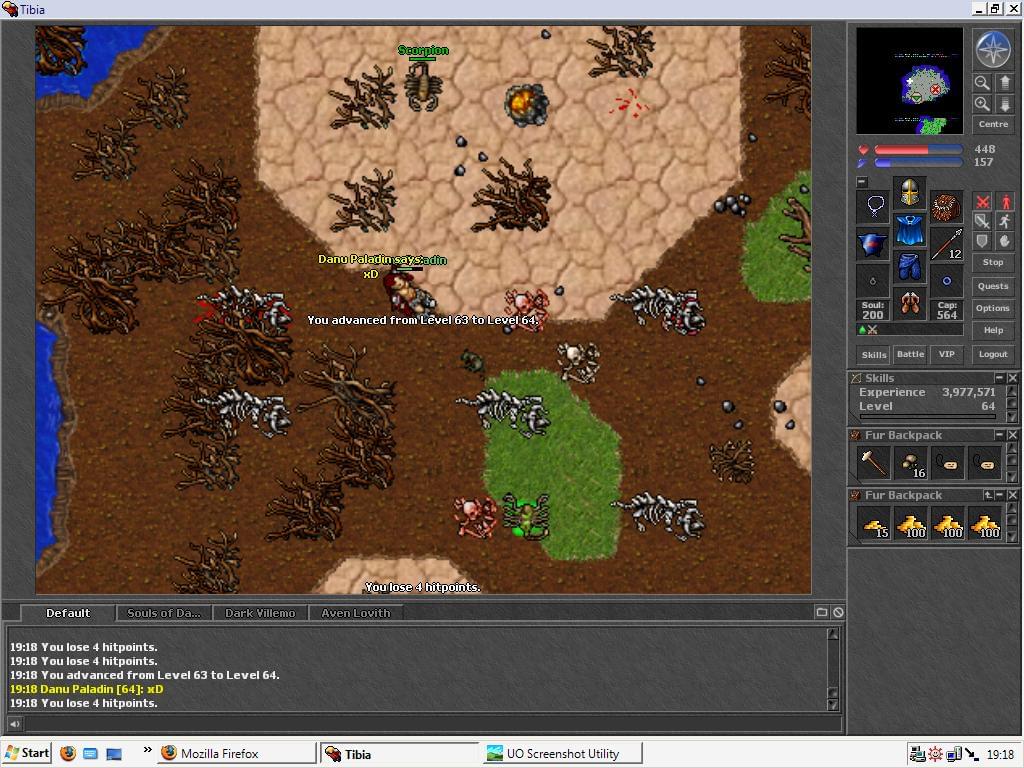
Task: Close the Skills panel
Action: pos(1012,378)
